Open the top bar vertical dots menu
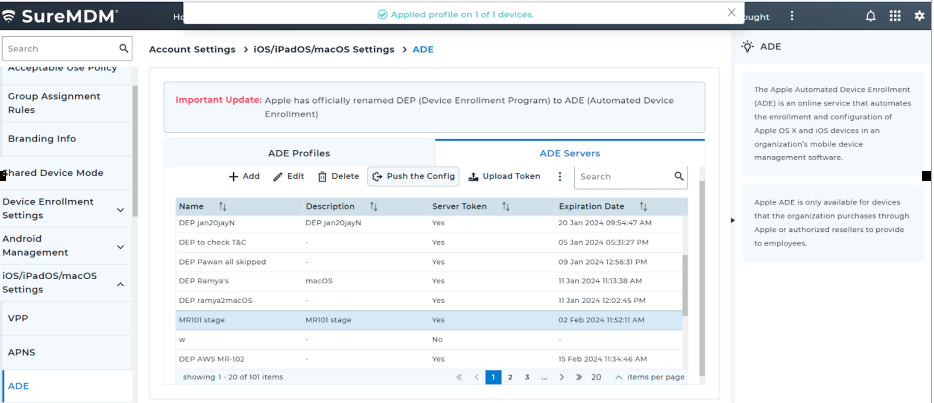 [x=792, y=16]
